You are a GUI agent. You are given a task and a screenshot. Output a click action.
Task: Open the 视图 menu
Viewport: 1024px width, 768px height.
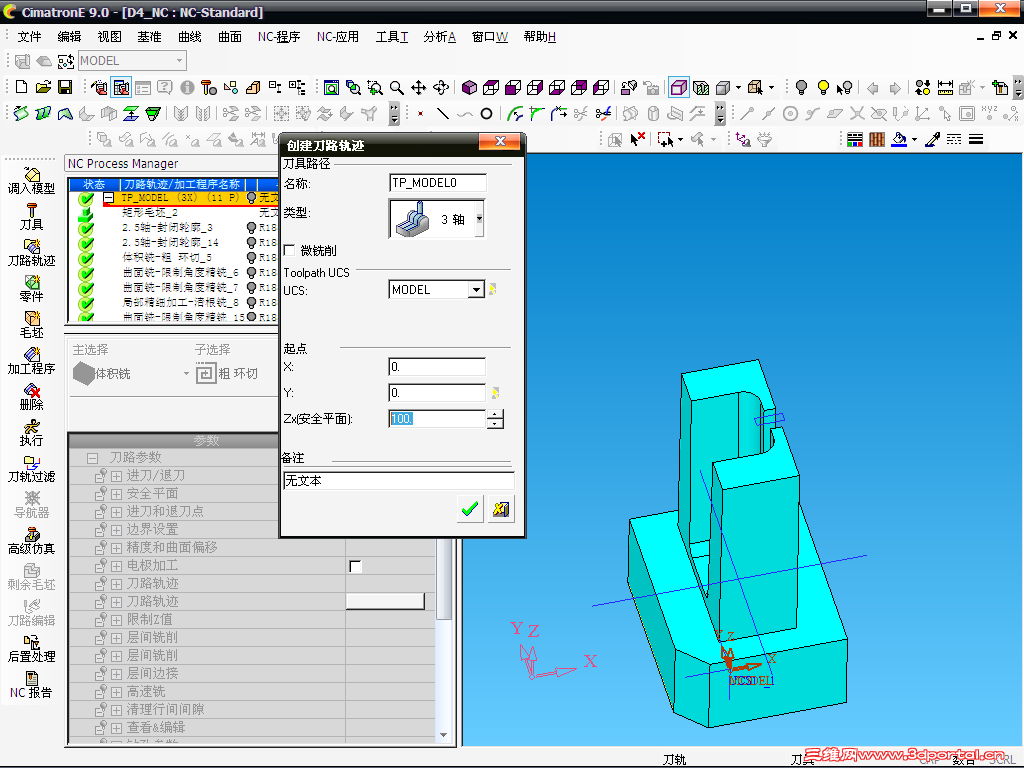[109, 37]
